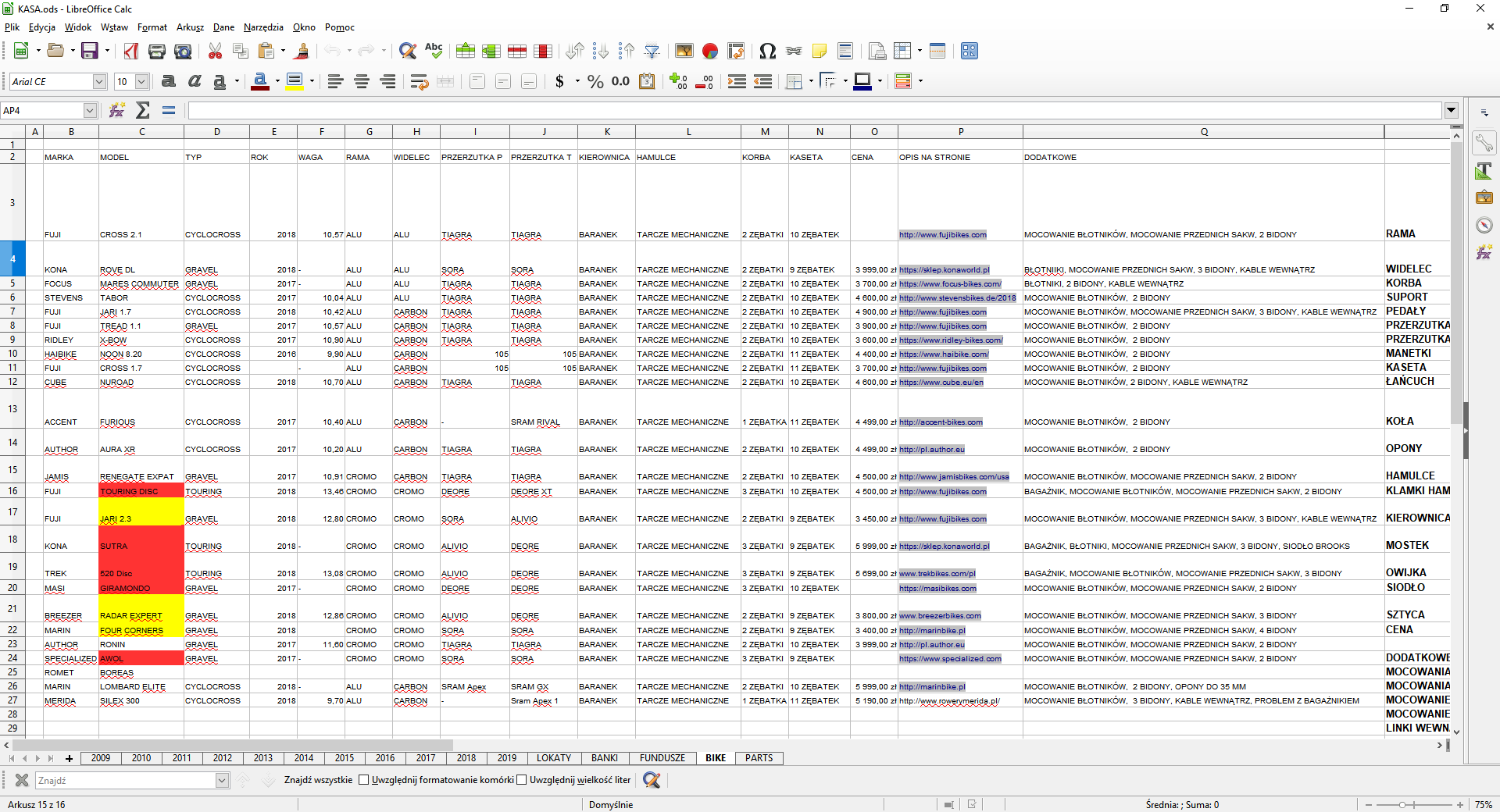Screen dimensions: 1500x812
Task: Open the font name dropdown
Action: point(99,82)
